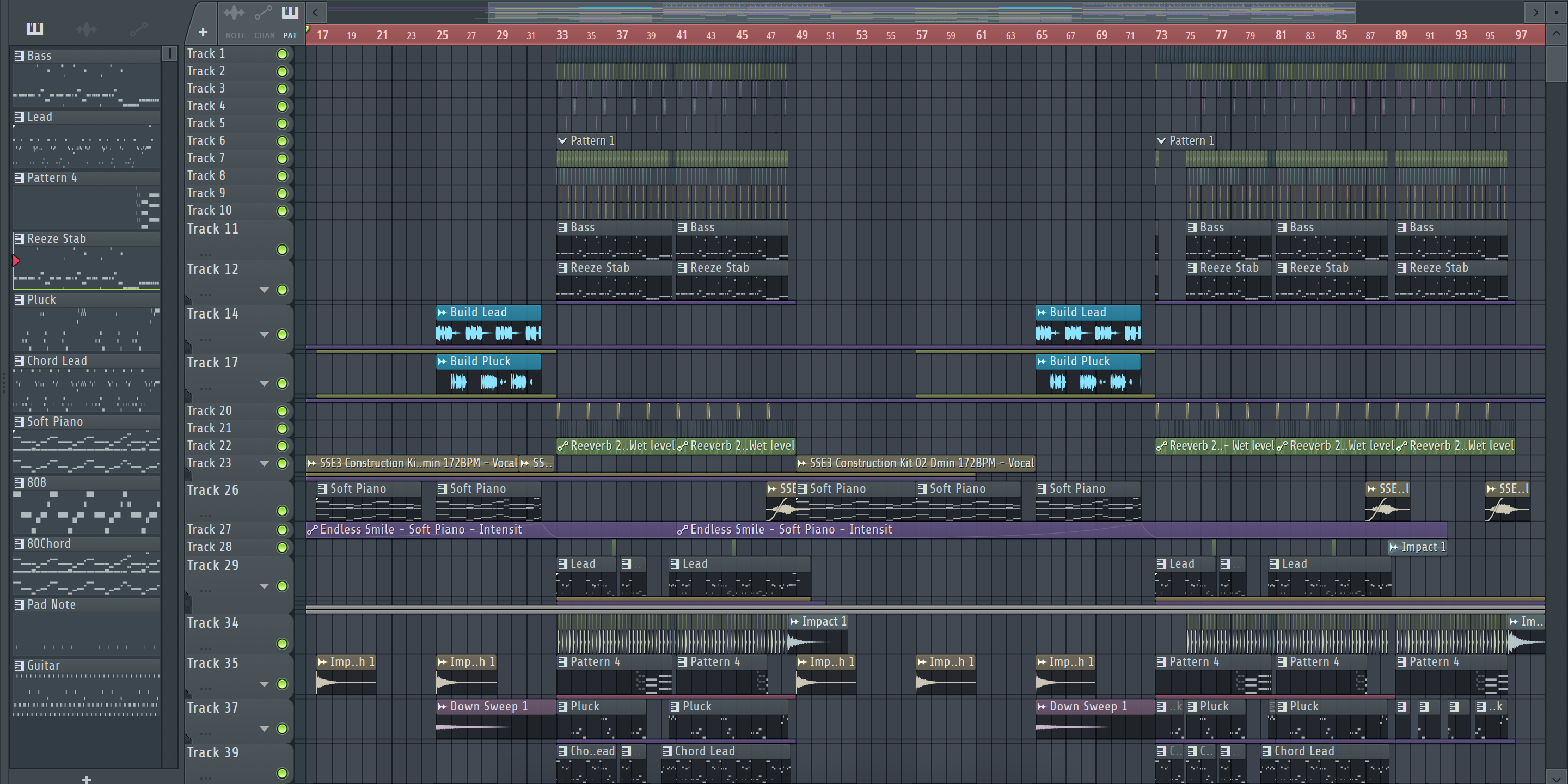Click the overview scroll-right arrow
Image resolution: width=1568 pixels, height=784 pixels.
[1535, 11]
